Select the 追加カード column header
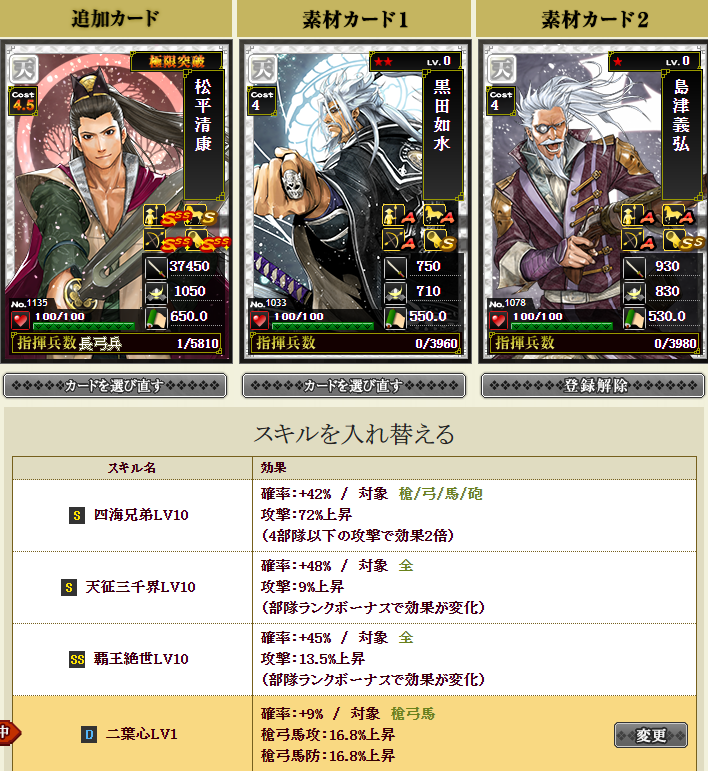Screen dimensions: 708x771 [116, 19]
